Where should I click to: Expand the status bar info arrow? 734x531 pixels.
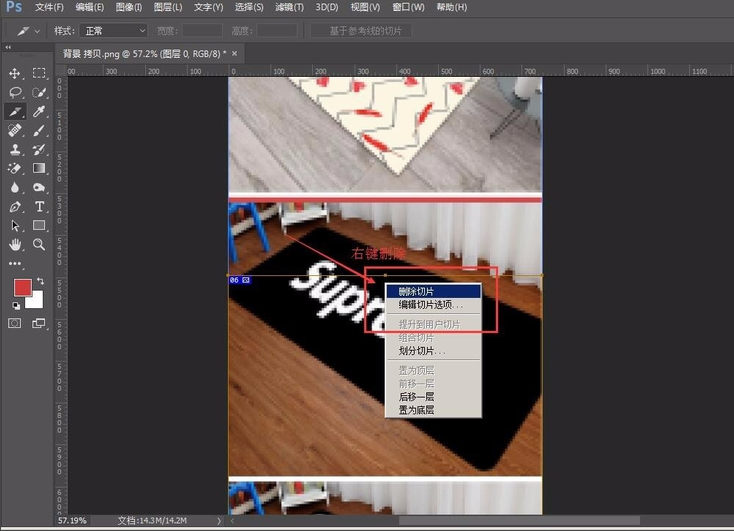218,520
